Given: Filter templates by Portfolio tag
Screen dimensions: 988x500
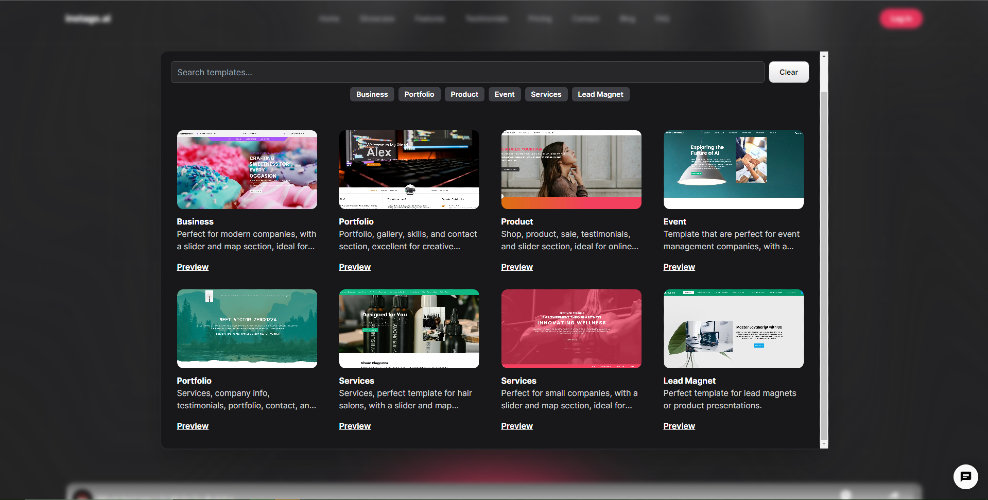Looking at the screenshot, I should 419,94.
